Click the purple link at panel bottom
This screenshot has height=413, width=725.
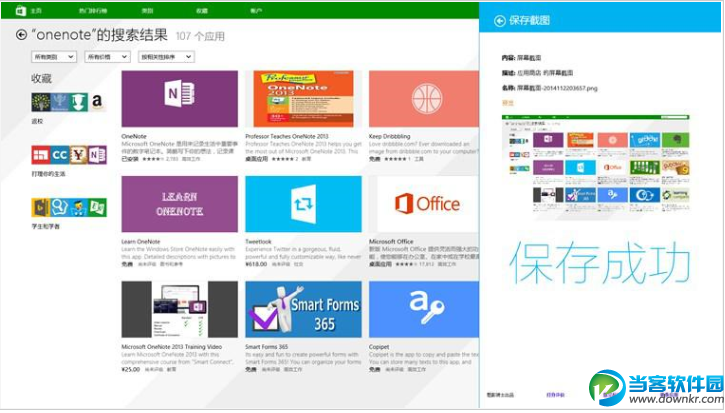point(555,395)
